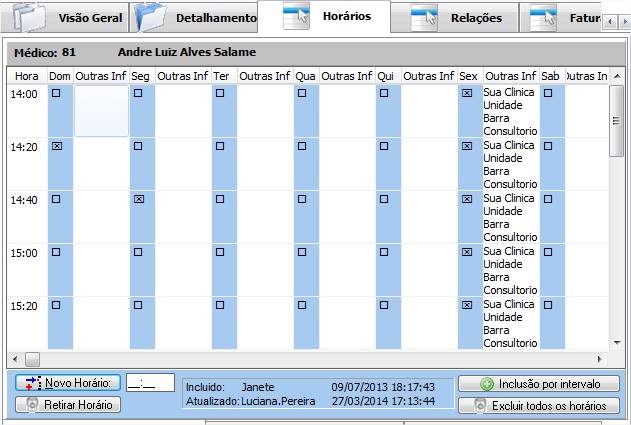Click the green plus icon on Inclusão por intervalo
The image size is (631, 425).
[x=487, y=384]
